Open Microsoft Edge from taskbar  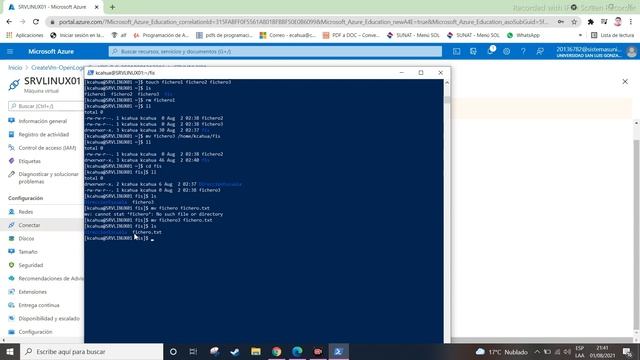[297, 351]
